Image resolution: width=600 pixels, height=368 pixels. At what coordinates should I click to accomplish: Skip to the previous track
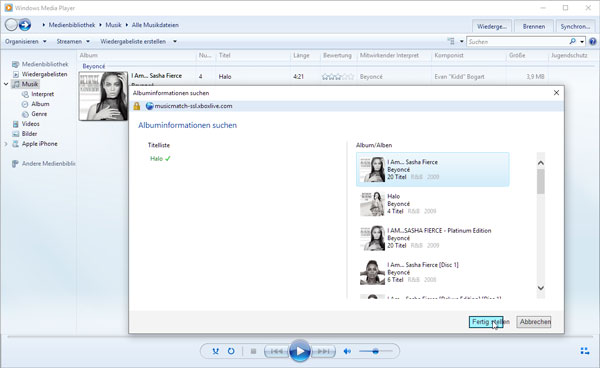[x=276, y=351]
